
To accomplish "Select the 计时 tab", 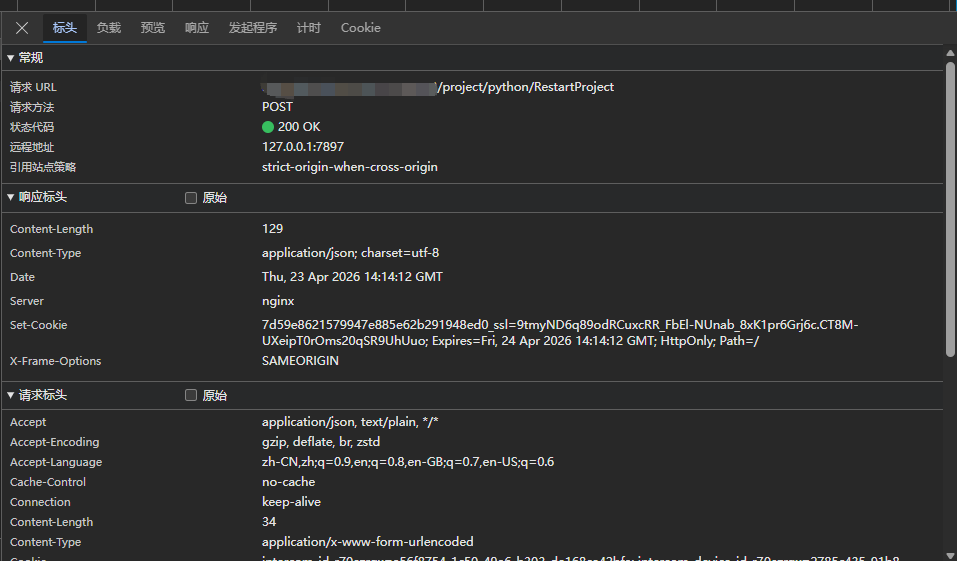I will (308, 28).
